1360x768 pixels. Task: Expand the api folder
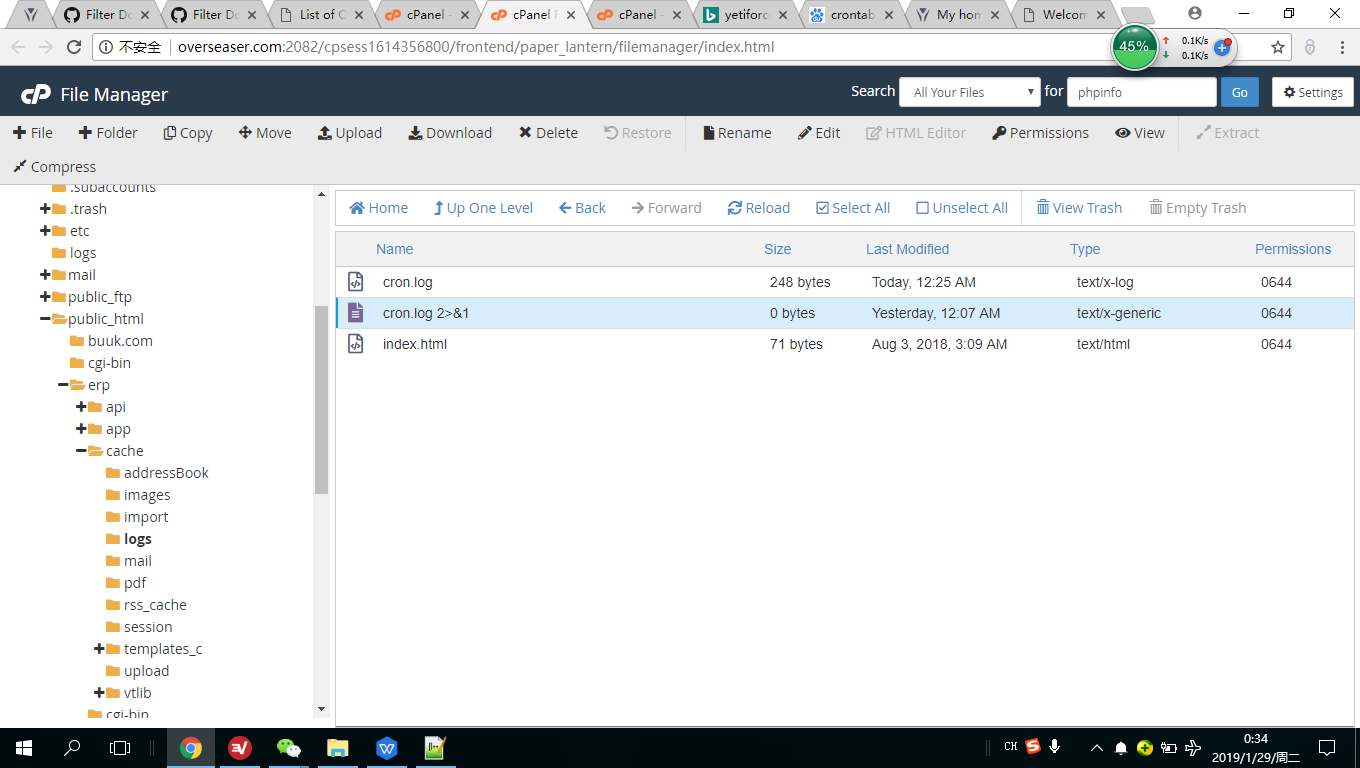[81, 407]
